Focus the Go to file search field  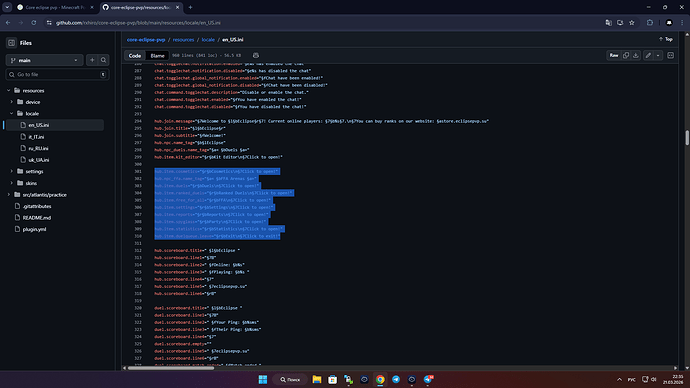(x=57, y=75)
